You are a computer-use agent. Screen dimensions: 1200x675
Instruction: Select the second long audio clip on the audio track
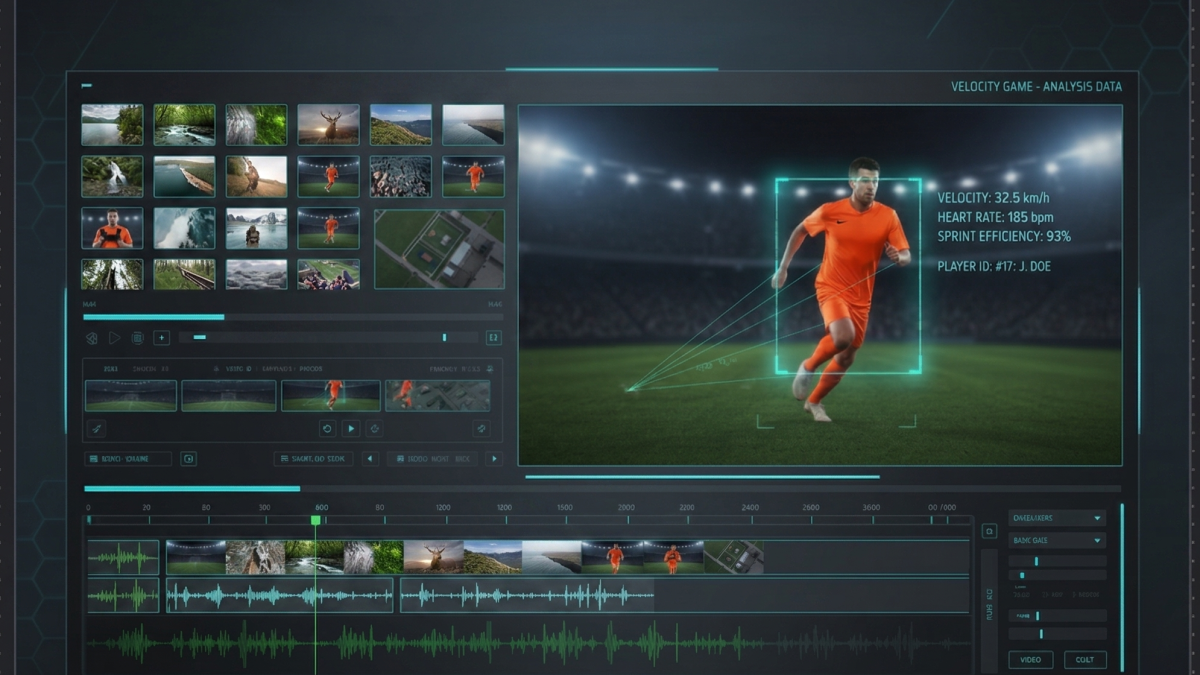pos(527,596)
